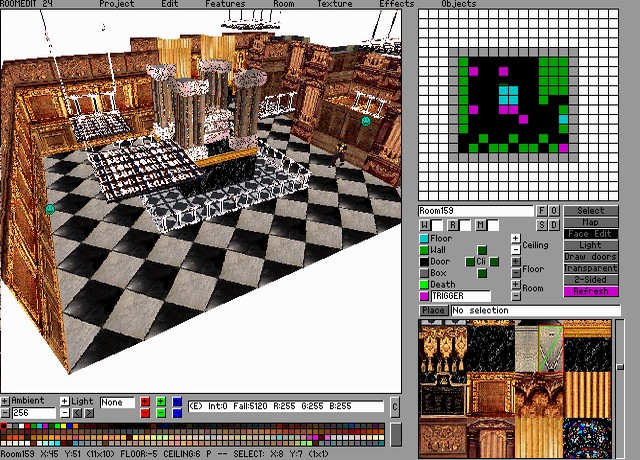The width and height of the screenshot is (640, 460).
Task: Click the black Door sector square
Action: [424, 262]
